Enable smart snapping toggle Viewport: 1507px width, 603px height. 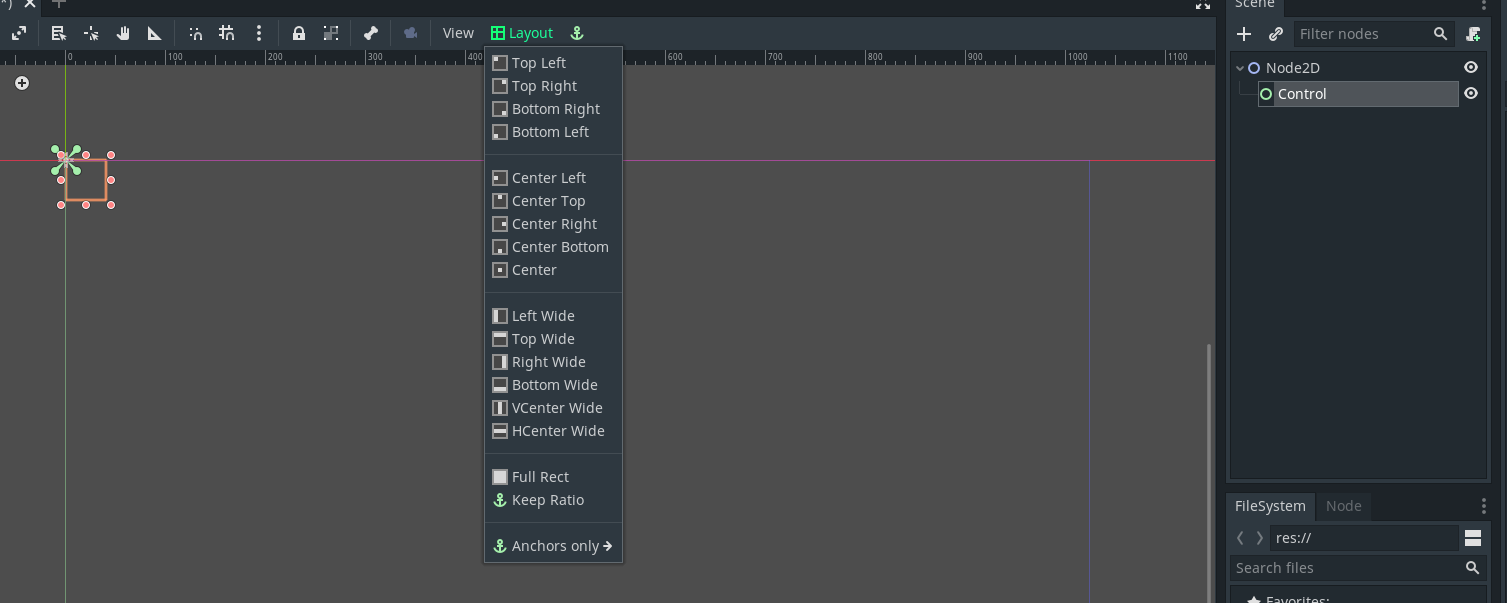(196, 32)
